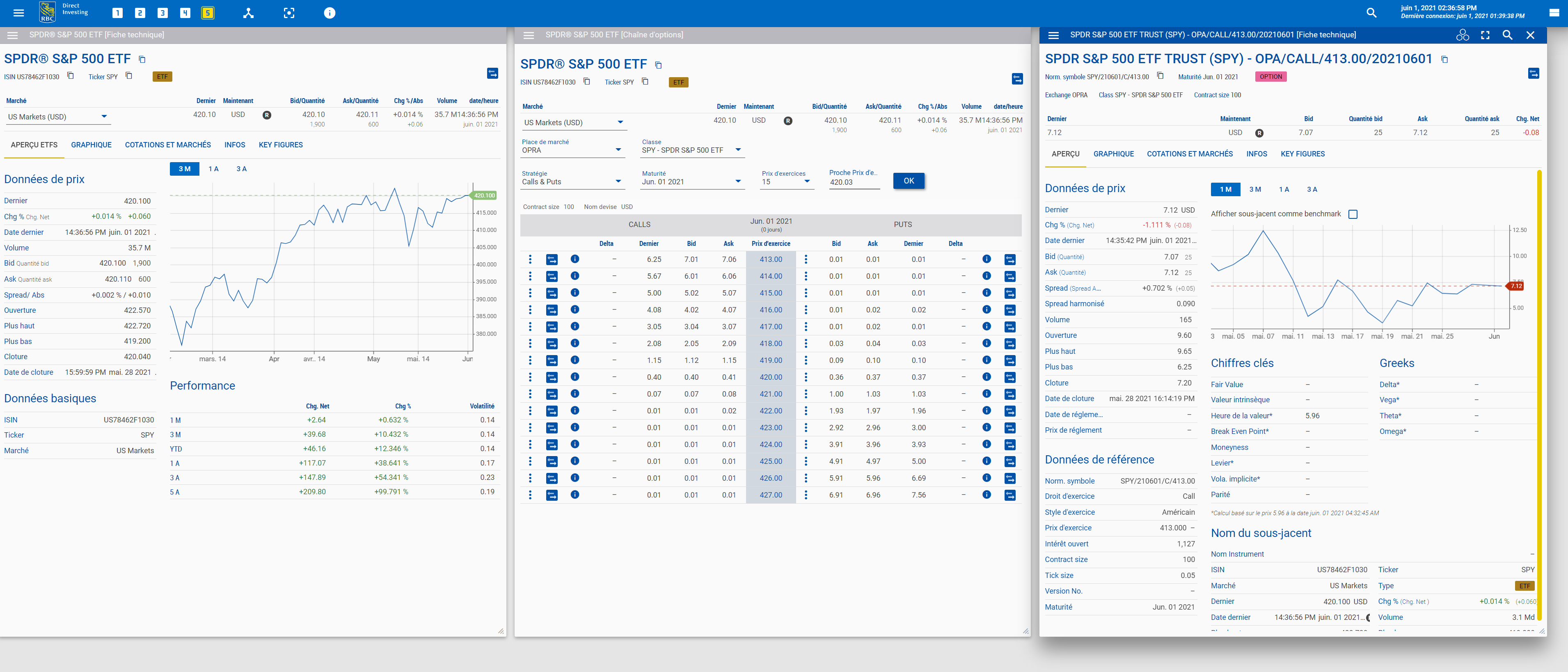This screenshot has width=1568, height=672.
Task: Open trade icon in option Fiche technique header
Action: pos(1534,73)
